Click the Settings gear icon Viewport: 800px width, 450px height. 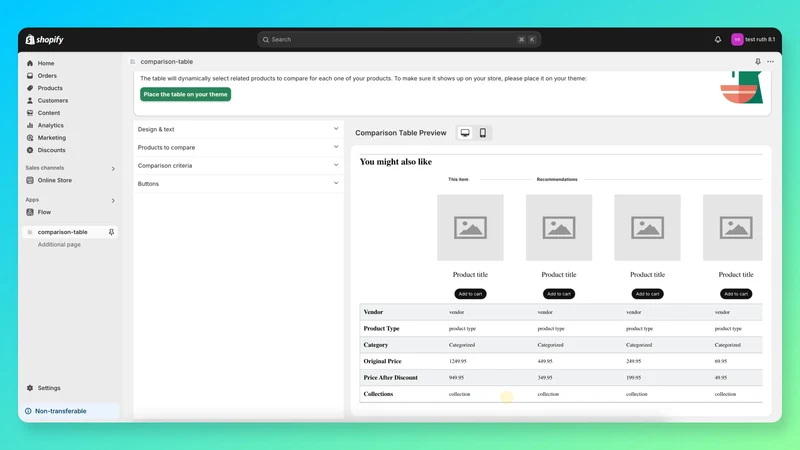coord(30,388)
